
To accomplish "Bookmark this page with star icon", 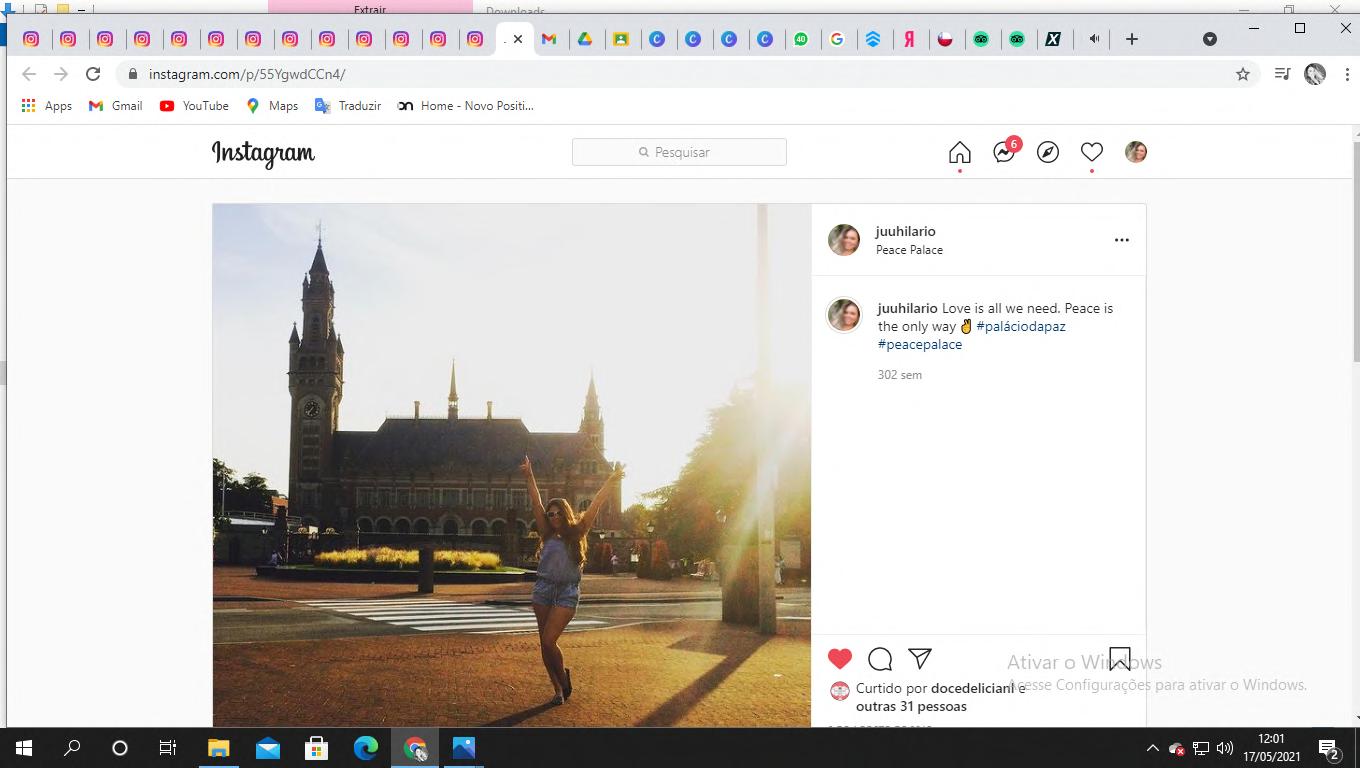I will pos(1243,74).
